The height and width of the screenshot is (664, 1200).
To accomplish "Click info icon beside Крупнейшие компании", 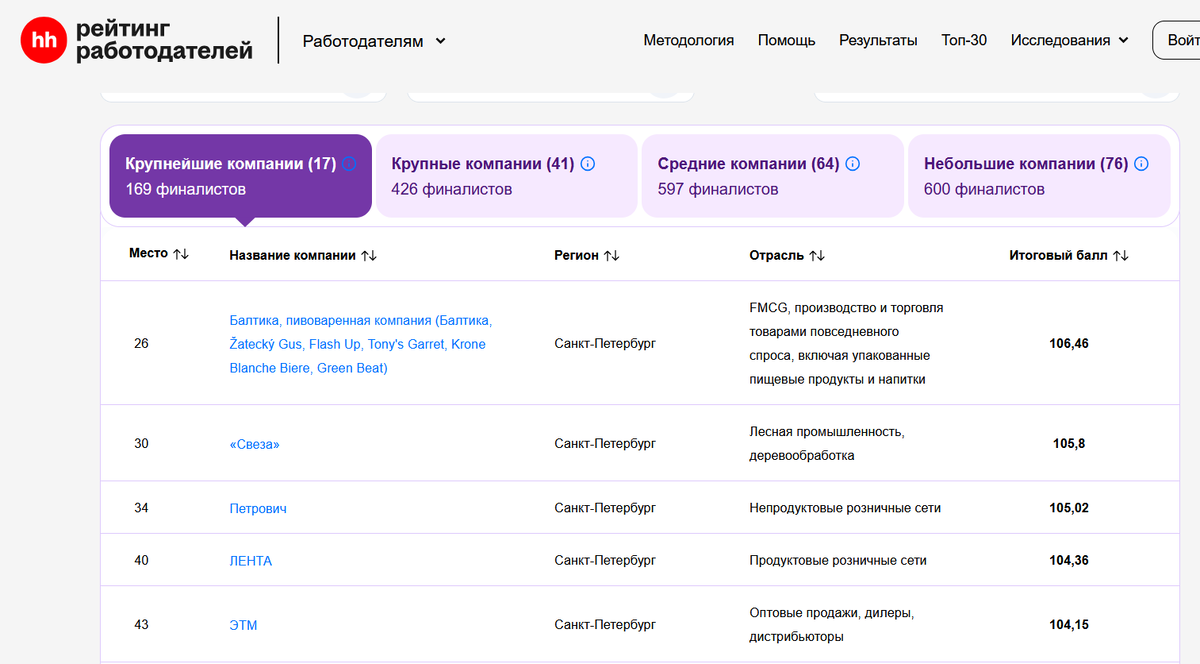I will click(349, 164).
